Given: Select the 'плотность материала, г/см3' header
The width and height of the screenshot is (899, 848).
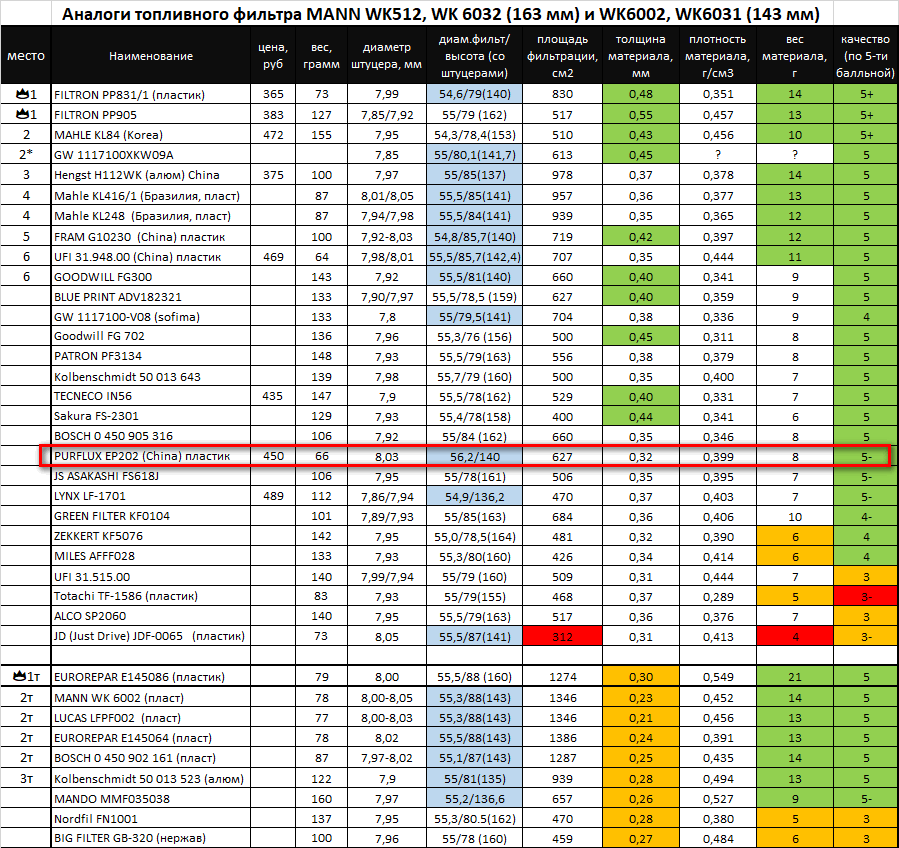Looking at the screenshot, I should click(x=718, y=56).
